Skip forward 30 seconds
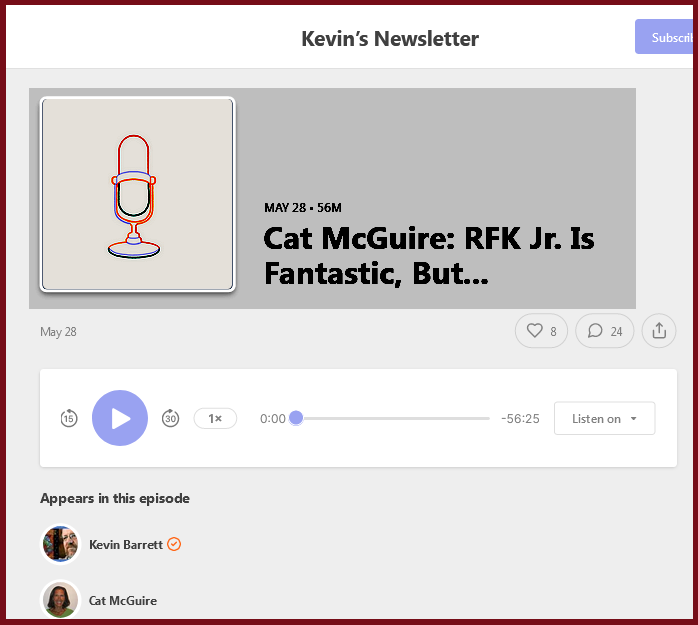Screen dimensions: 698x625 (170, 418)
